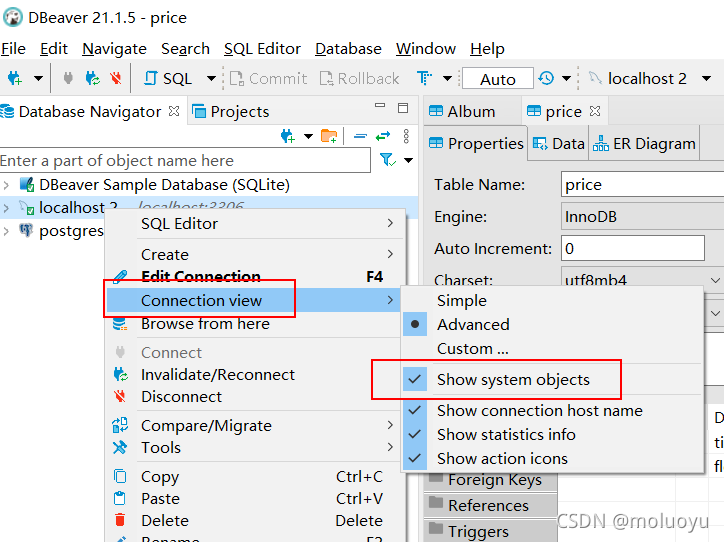Click the Connect plug icon in toolbar

click(x=68, y=78)
